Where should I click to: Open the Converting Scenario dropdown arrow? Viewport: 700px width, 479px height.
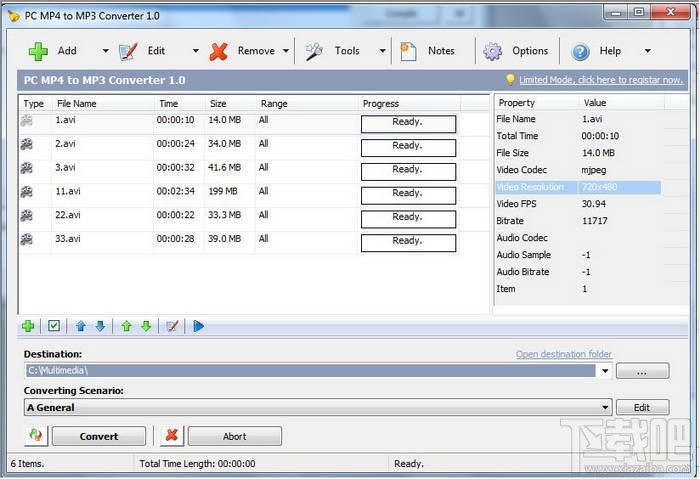[605, 407]
